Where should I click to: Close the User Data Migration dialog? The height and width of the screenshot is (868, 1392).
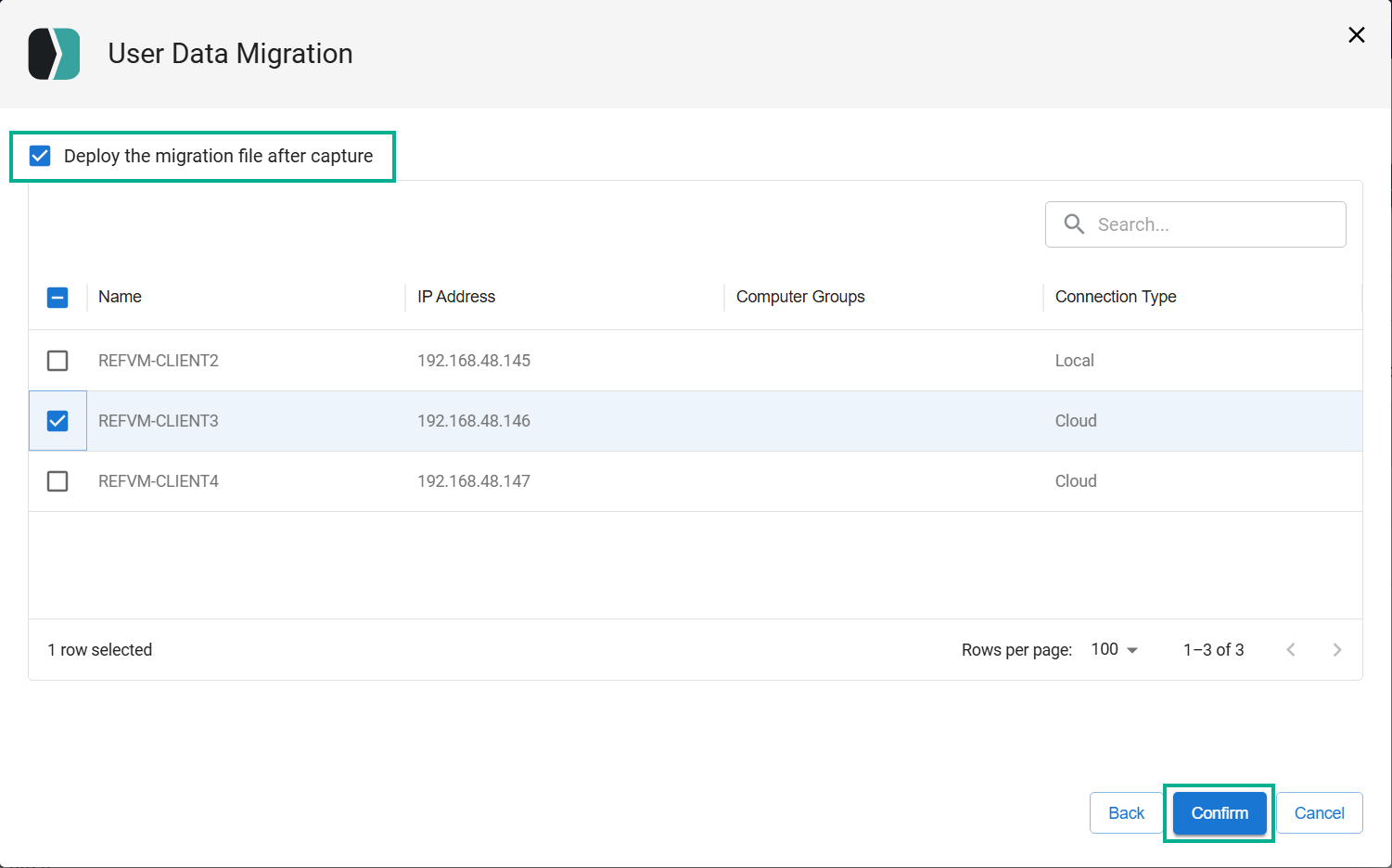pos(1356,35)
